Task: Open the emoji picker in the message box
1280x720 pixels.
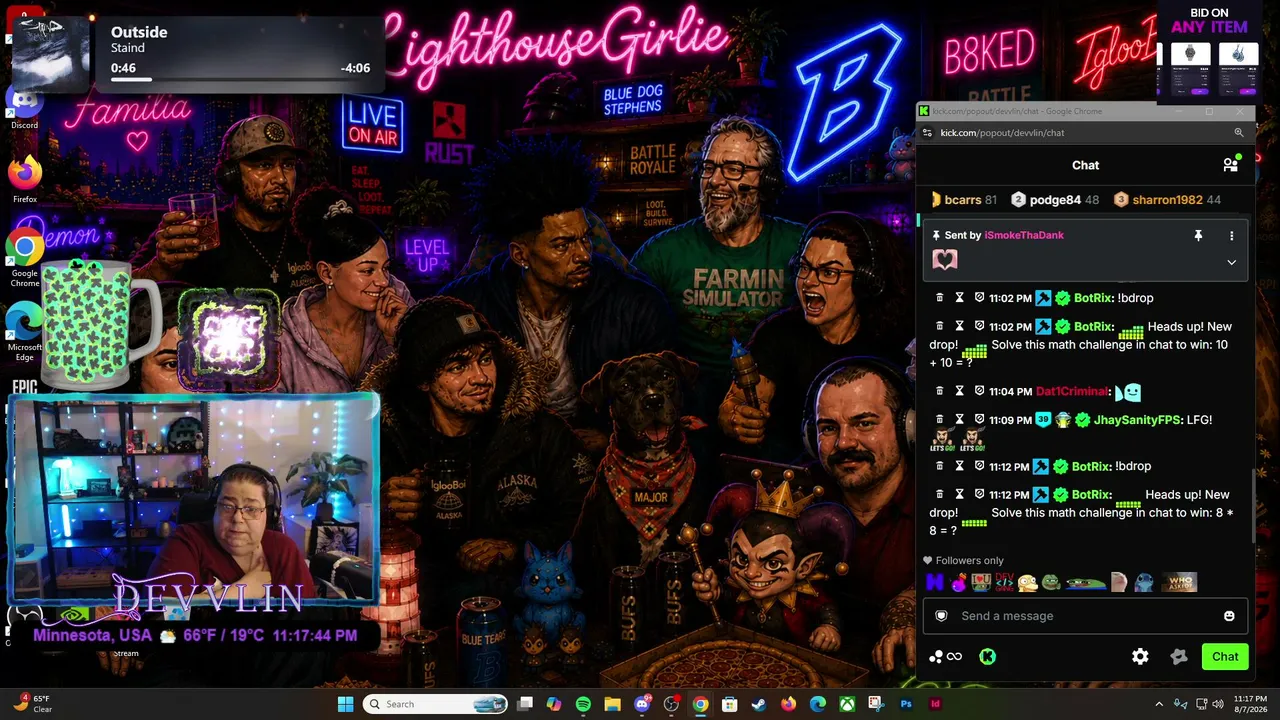Action: pyautogui.click(x=1229, y=616)
